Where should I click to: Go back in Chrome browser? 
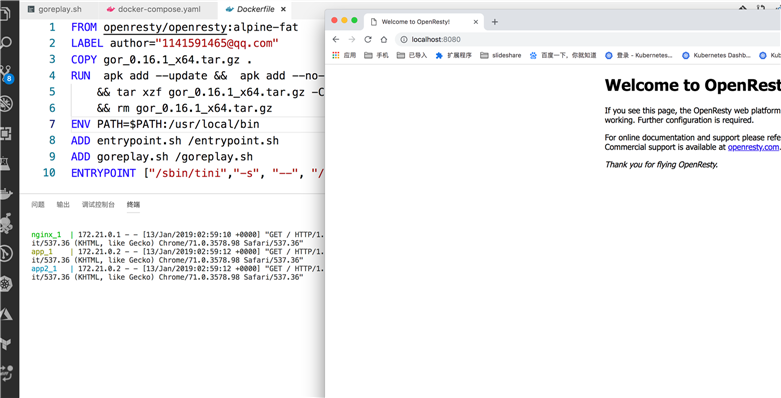(x=336, y=39)
